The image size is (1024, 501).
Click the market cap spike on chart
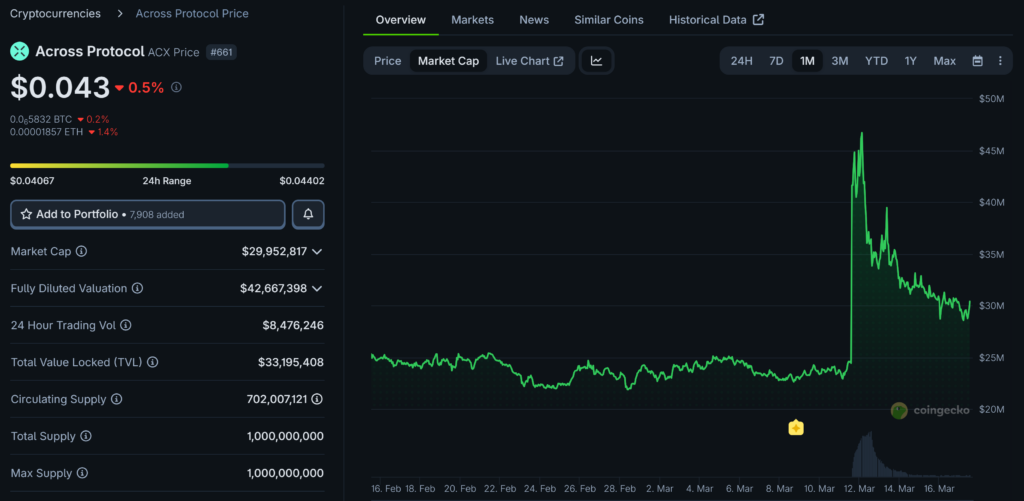tap(861, 134)
